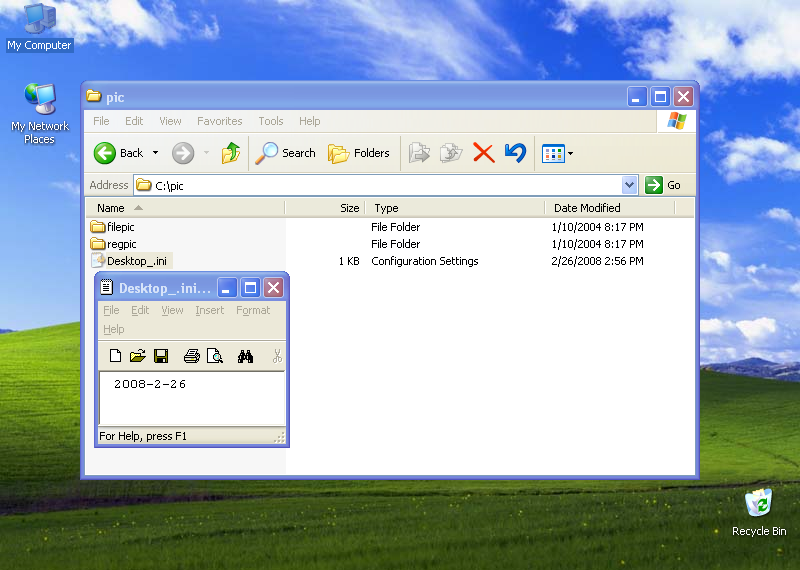Click the Find binoculars icon
800x570 pixels.
click(x=245, y=356)
